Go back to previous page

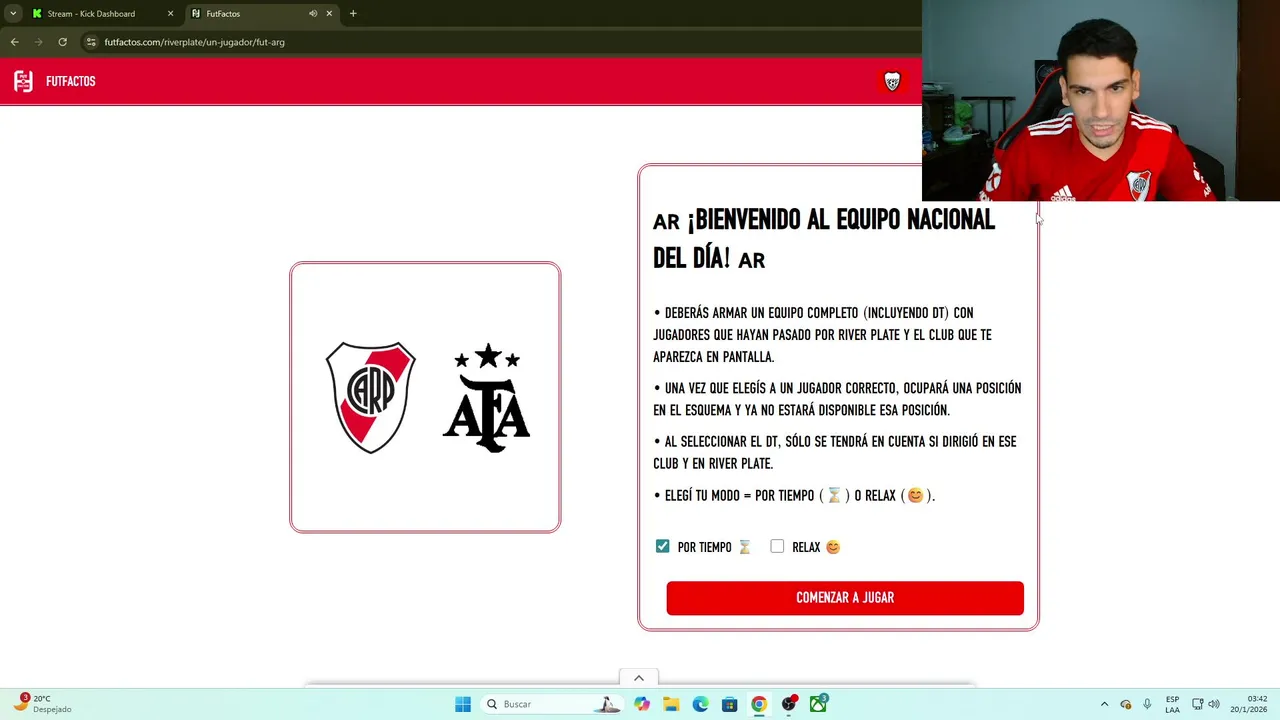pos(14,42)
